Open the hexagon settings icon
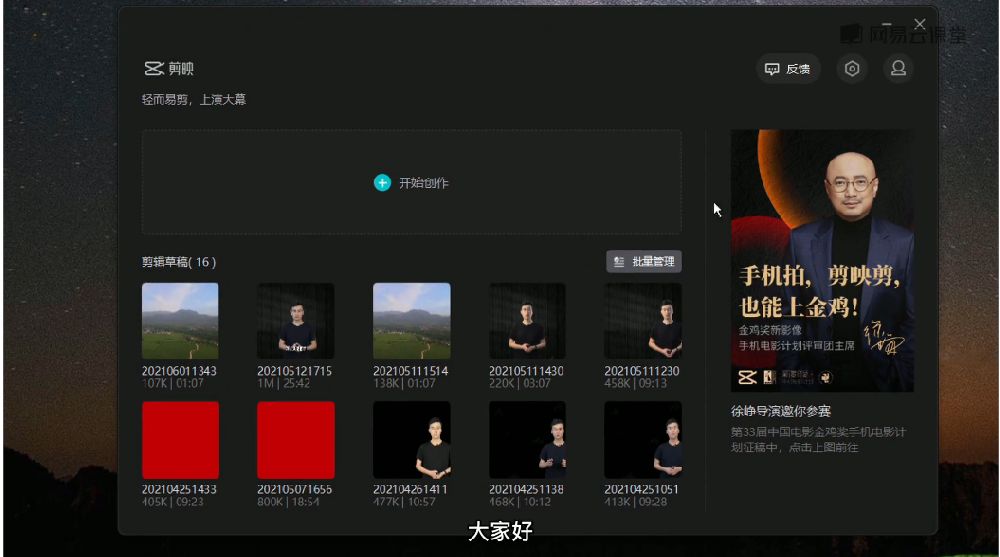1000x557 pixels. click(852, 69)
